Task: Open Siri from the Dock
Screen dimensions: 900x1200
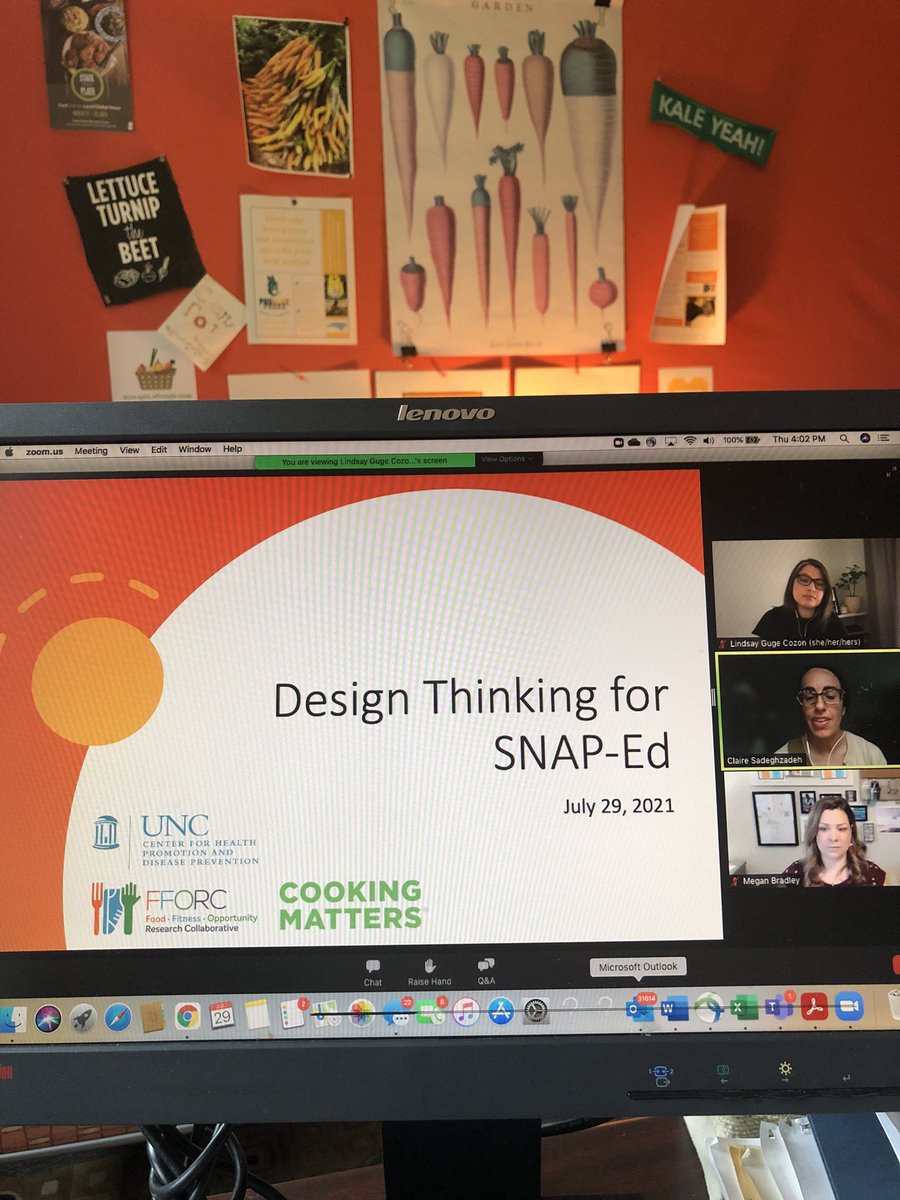Action: pyautogui.click(x=48, y=1018)
